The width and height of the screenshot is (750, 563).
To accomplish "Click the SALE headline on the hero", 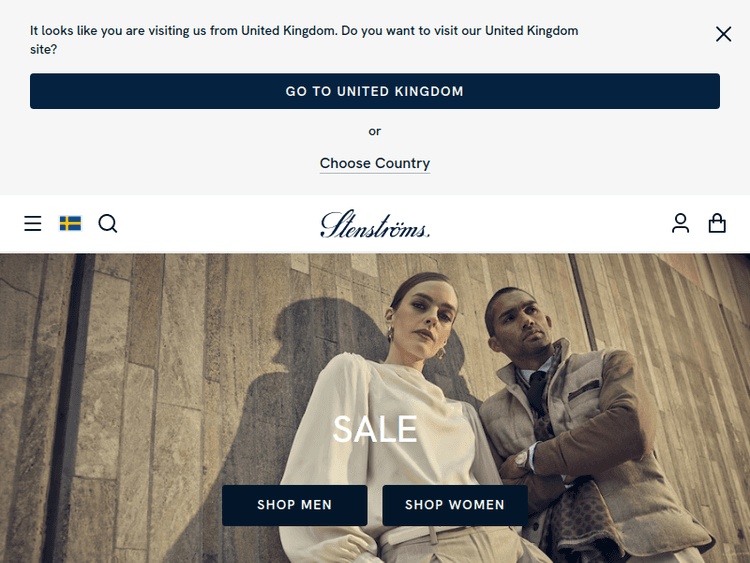I will (x=375, y=429).
